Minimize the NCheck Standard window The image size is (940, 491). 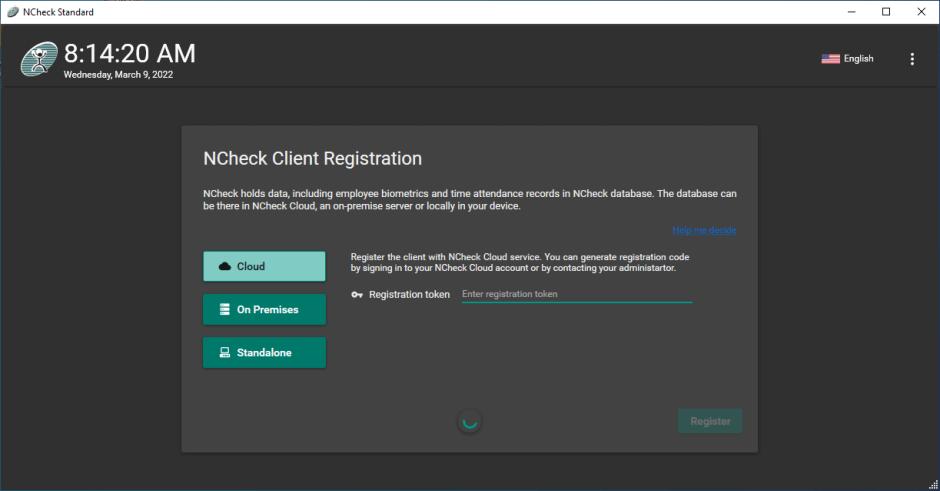coord(851,12)
